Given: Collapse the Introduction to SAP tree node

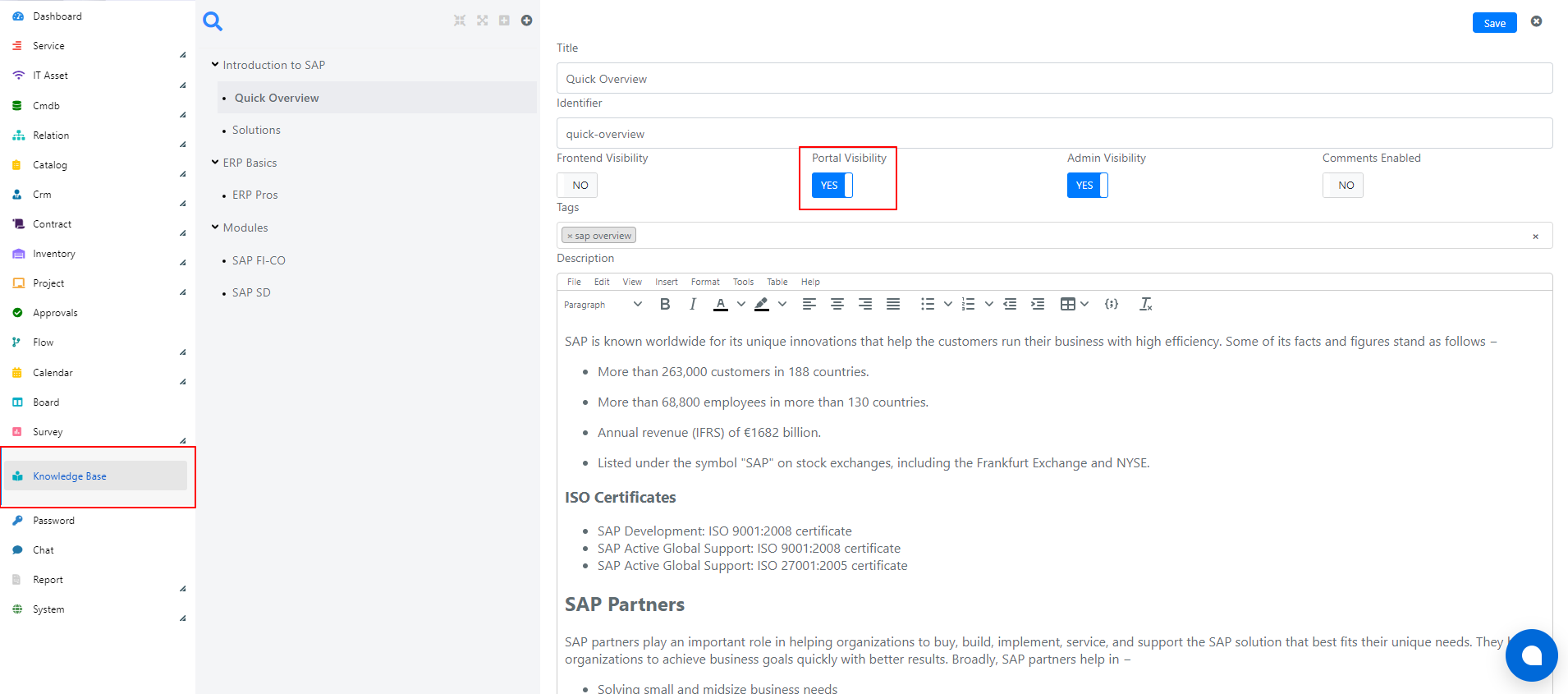Looking at the screenshot, I should coord(215,65).
